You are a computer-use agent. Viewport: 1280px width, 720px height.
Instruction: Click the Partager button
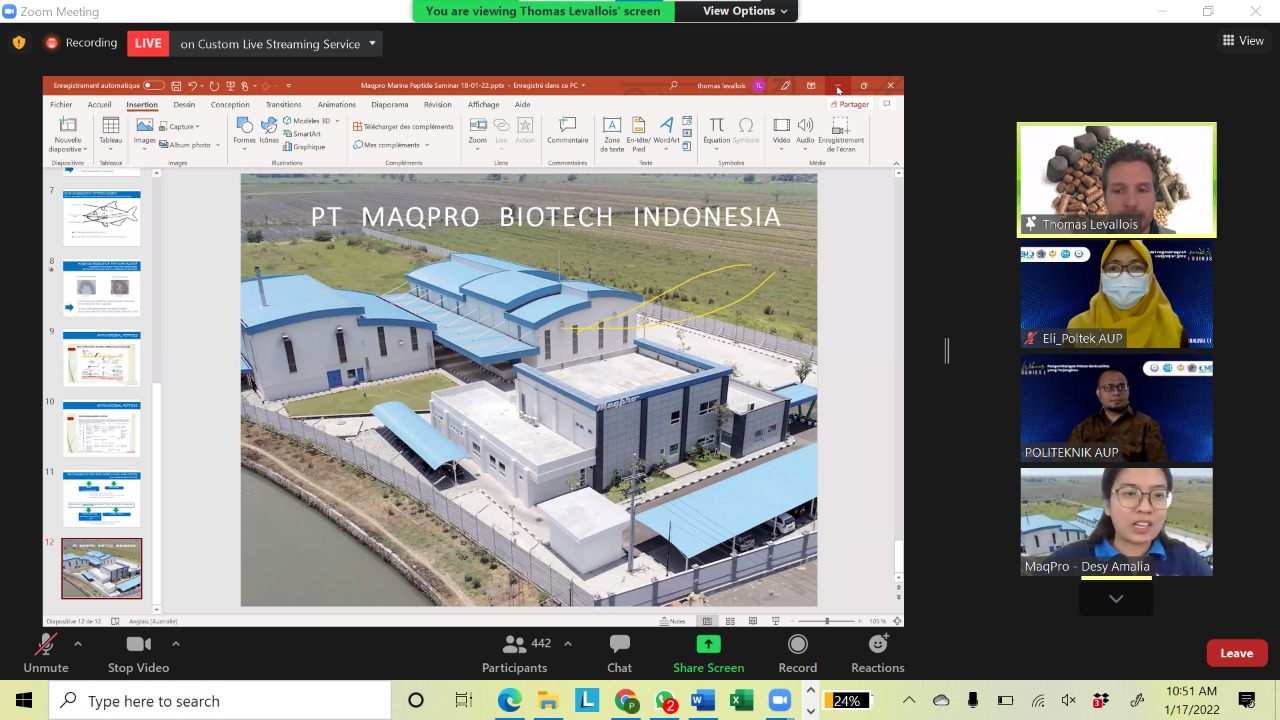coord(850,104)
